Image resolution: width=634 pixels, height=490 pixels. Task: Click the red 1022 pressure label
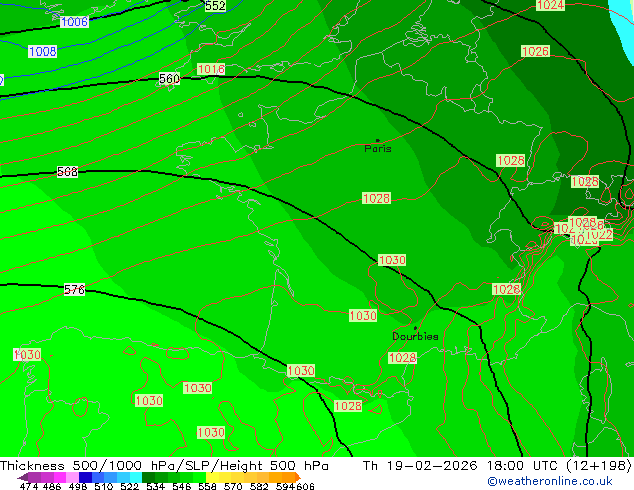[599, 235]
